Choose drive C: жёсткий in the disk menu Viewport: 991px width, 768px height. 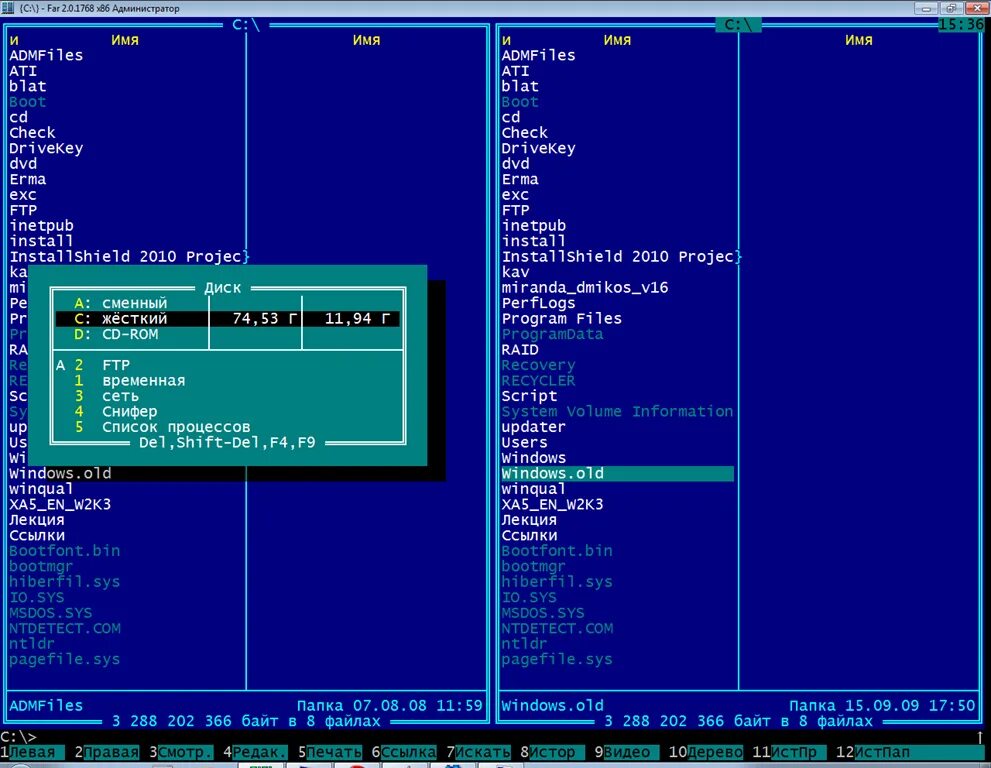[x=227, y=319]
